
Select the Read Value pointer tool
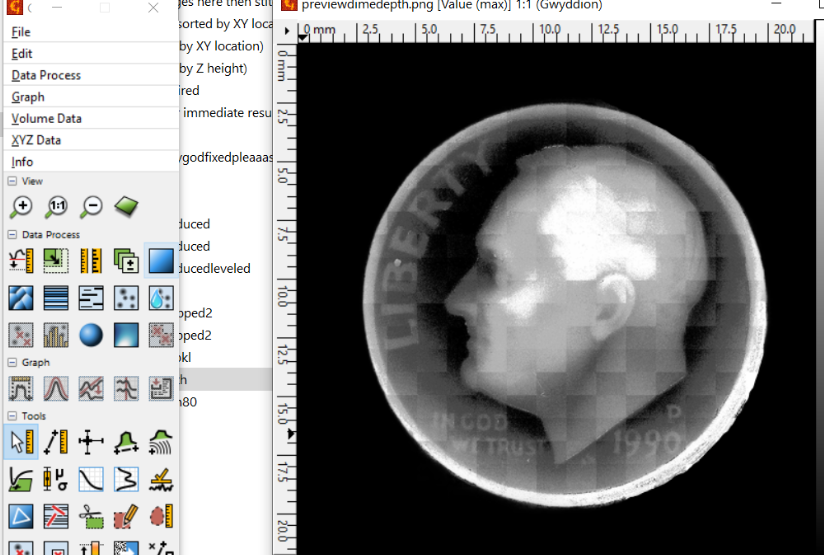tap(21, 442)
